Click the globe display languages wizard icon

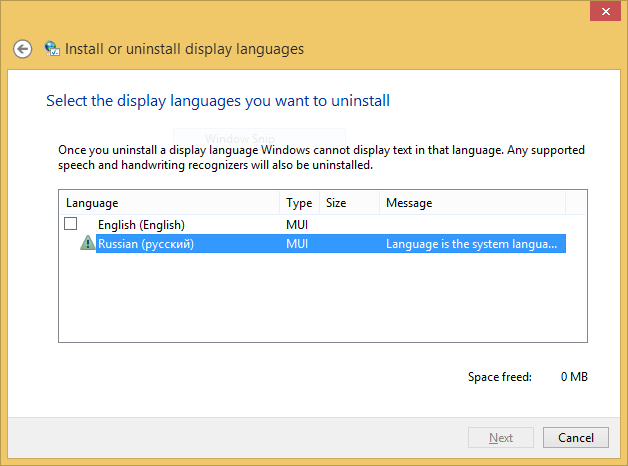coord(52,49)
